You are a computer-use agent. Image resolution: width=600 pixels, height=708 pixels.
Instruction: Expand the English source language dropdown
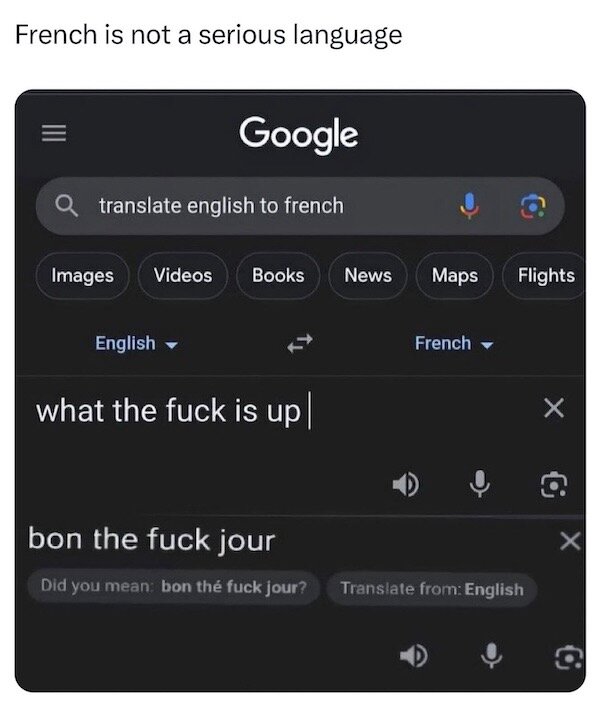click(x=136, y=344)
